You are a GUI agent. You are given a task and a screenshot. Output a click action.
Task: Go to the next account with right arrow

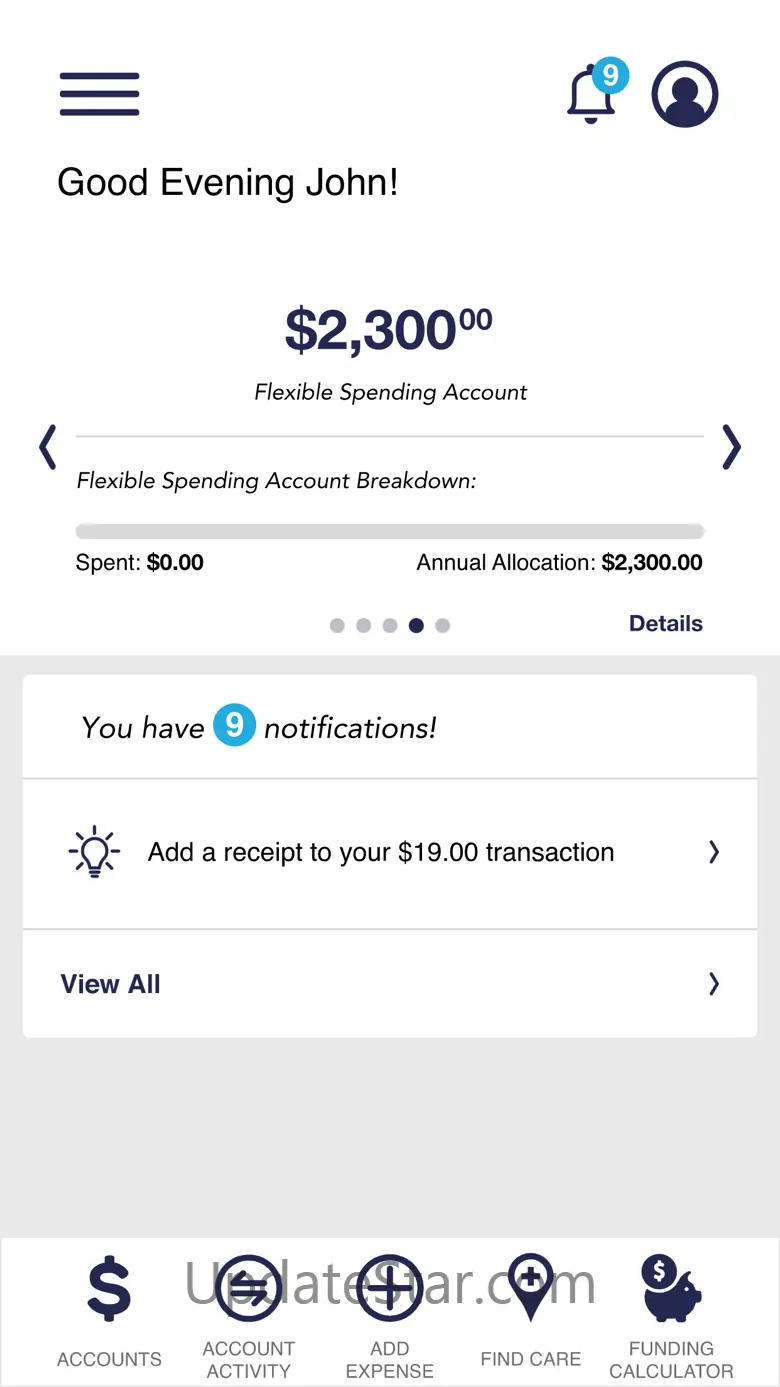point(732,447)
